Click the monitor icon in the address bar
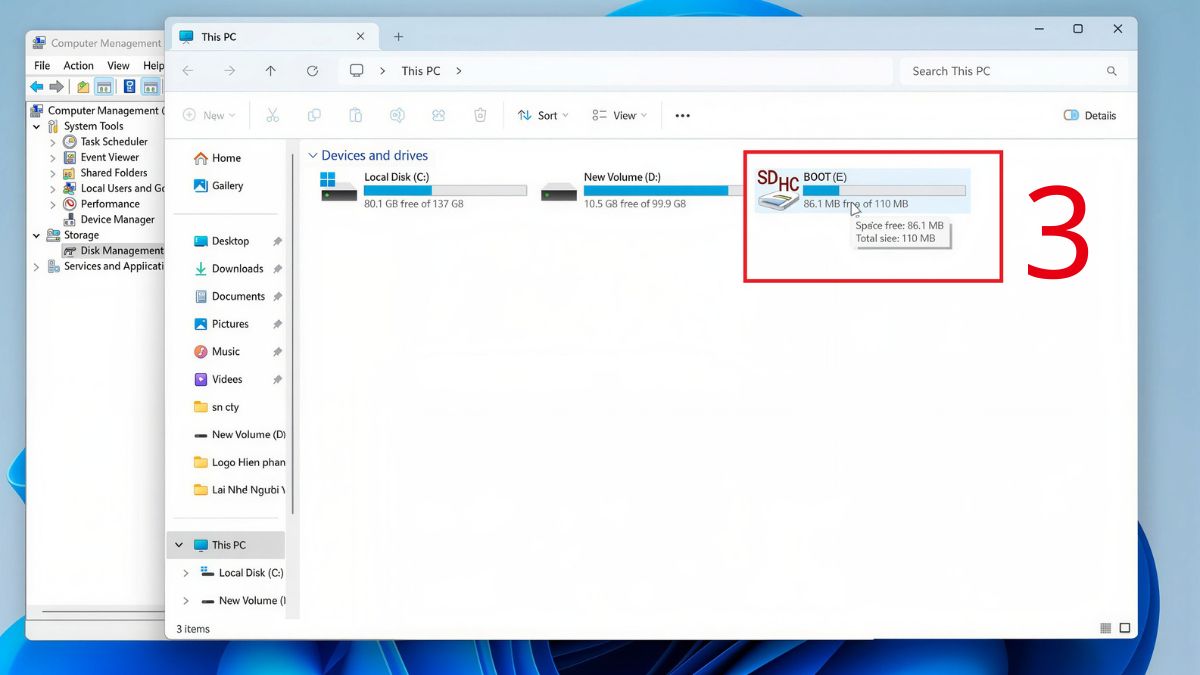Viewport: 1200px width, 675px height. (356, 71)
